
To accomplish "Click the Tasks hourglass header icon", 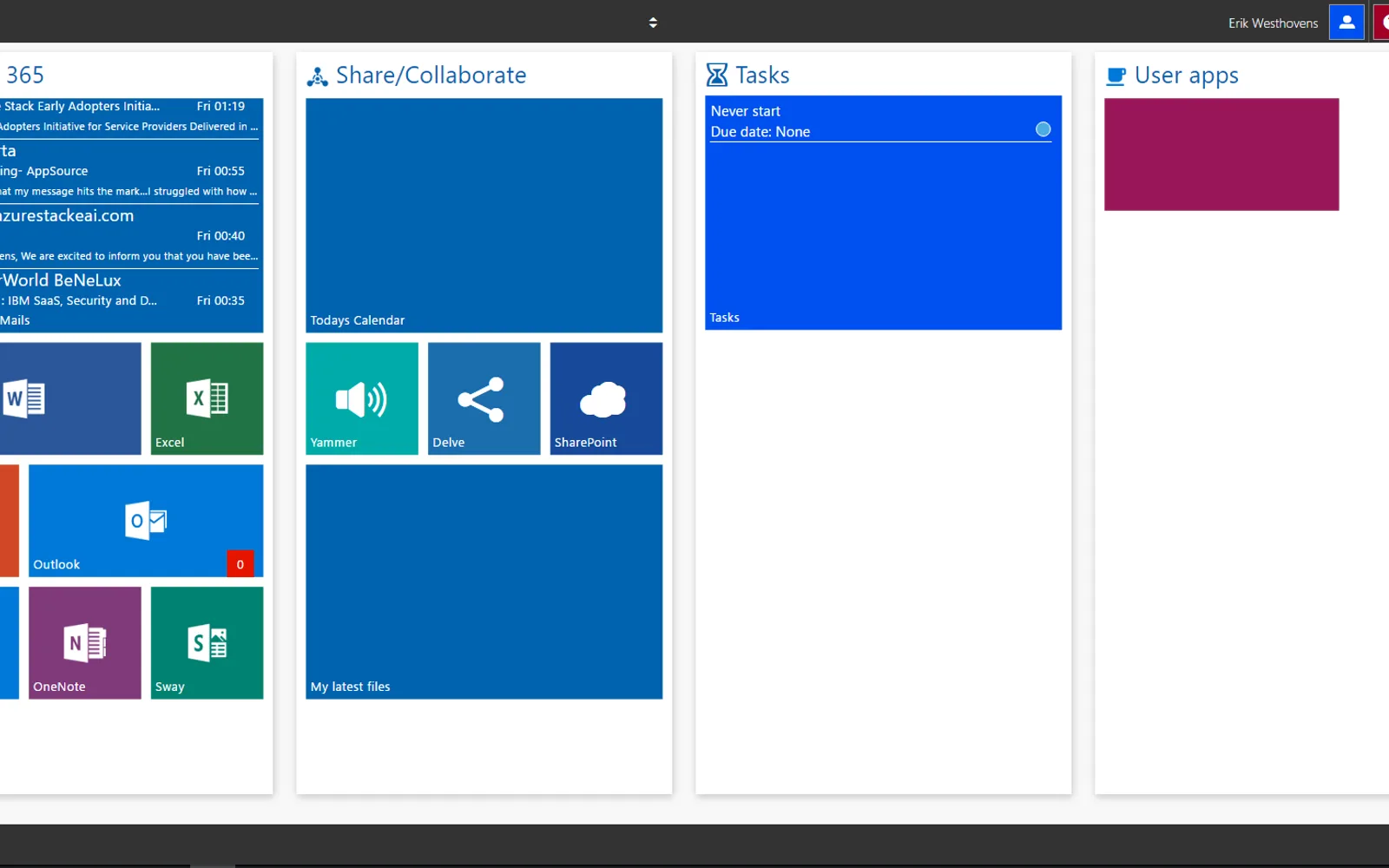I will (717, 76).
